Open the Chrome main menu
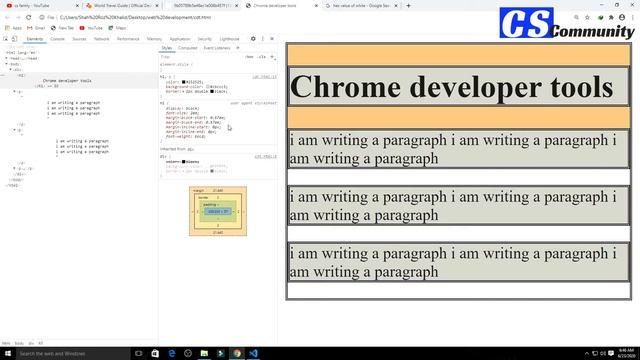Viewport: 640px width, 360px height. [x=633, y=18]
